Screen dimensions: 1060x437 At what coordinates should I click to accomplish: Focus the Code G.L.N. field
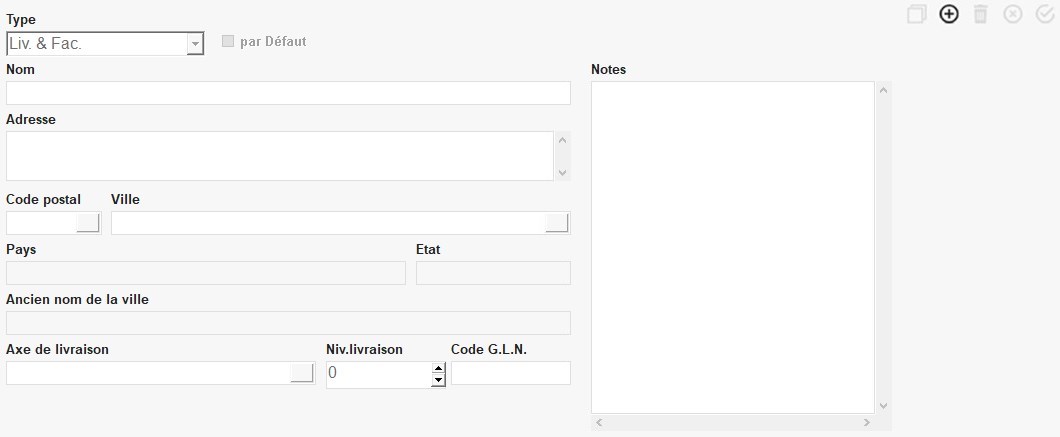coord(510,373)
